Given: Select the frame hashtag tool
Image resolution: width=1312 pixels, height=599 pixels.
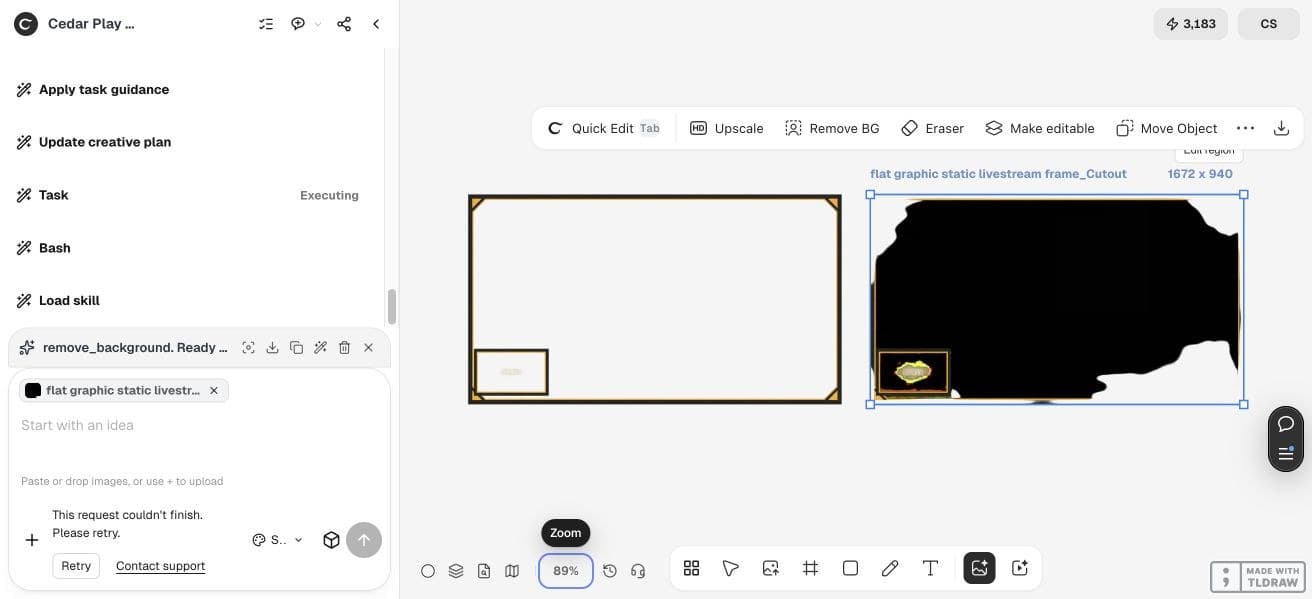Looking at the screenshot, I should [x=811, y=568].
